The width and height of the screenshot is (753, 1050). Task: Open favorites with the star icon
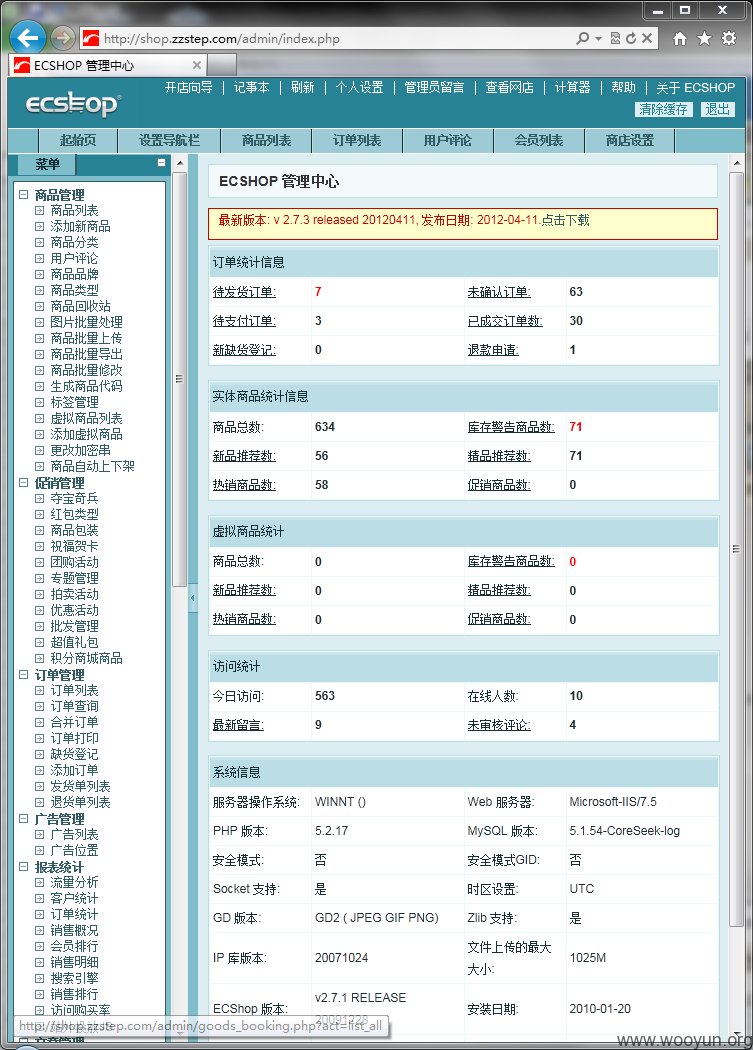(x=704, y=38)
